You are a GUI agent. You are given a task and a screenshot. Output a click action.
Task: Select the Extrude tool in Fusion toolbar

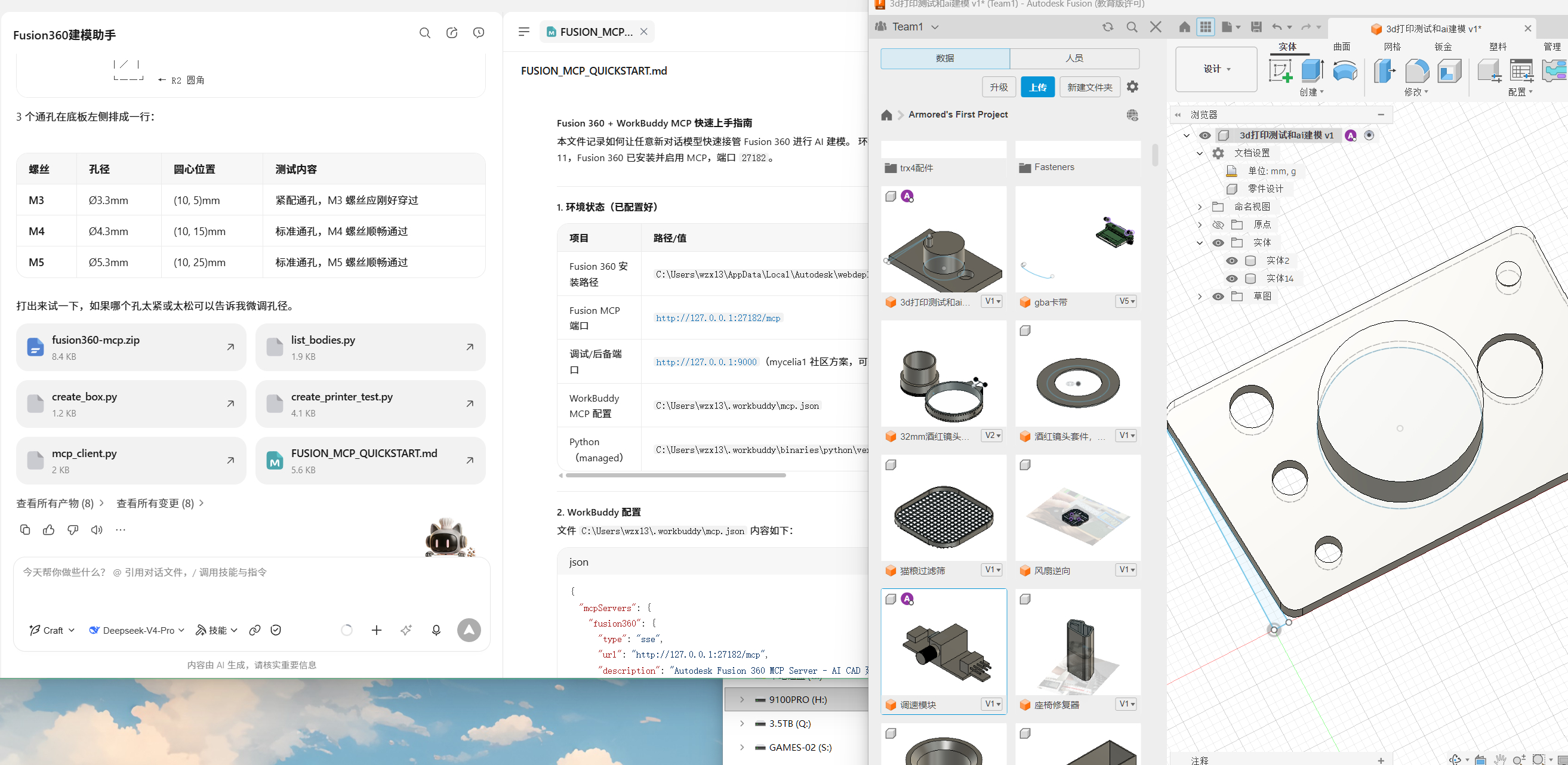[1313, 70]
